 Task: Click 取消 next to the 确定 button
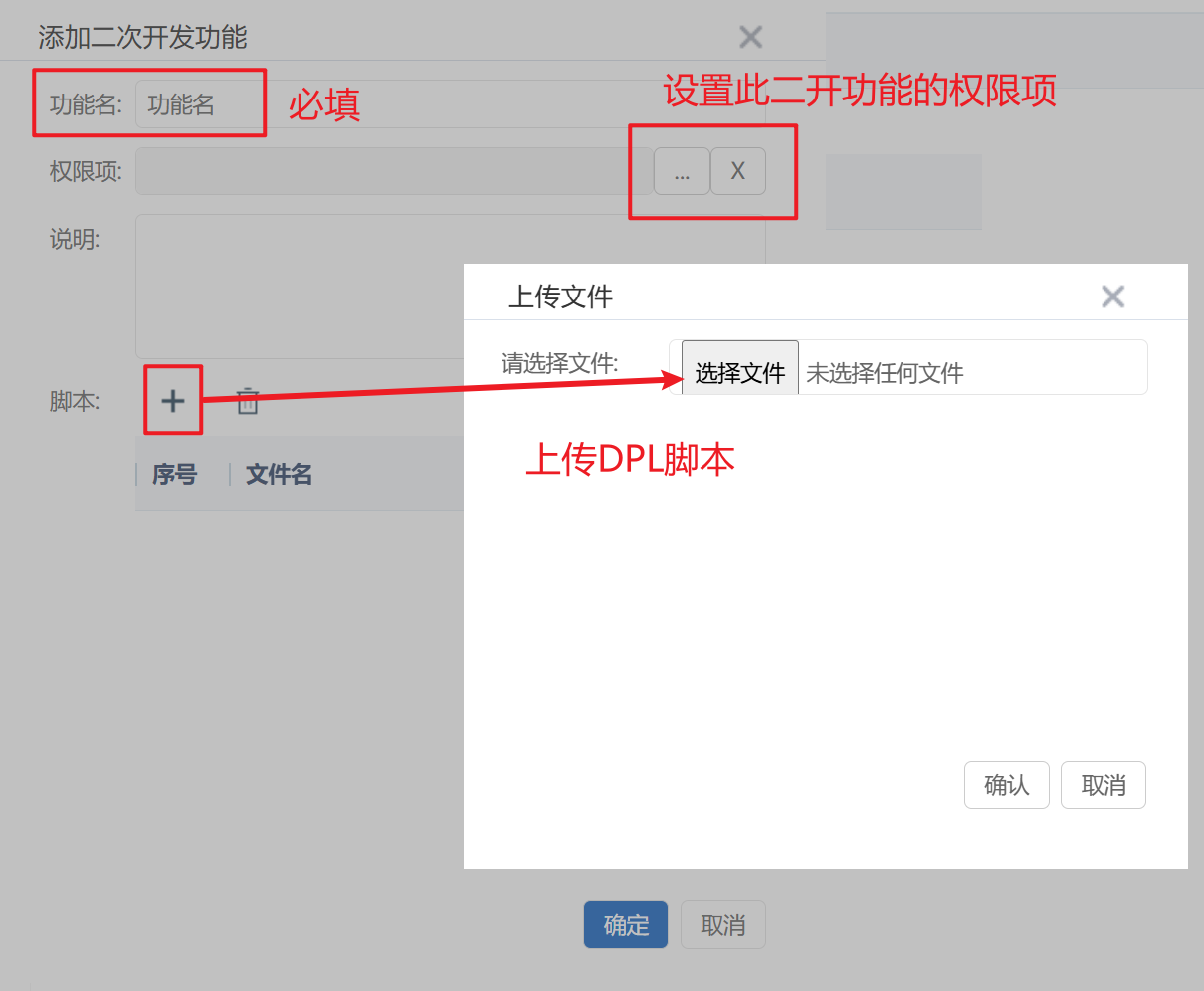(x=723, y=925)
